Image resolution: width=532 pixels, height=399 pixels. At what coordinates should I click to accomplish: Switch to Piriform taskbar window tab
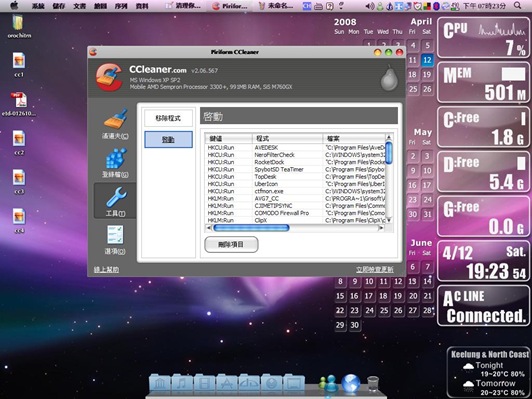(230, 6)
